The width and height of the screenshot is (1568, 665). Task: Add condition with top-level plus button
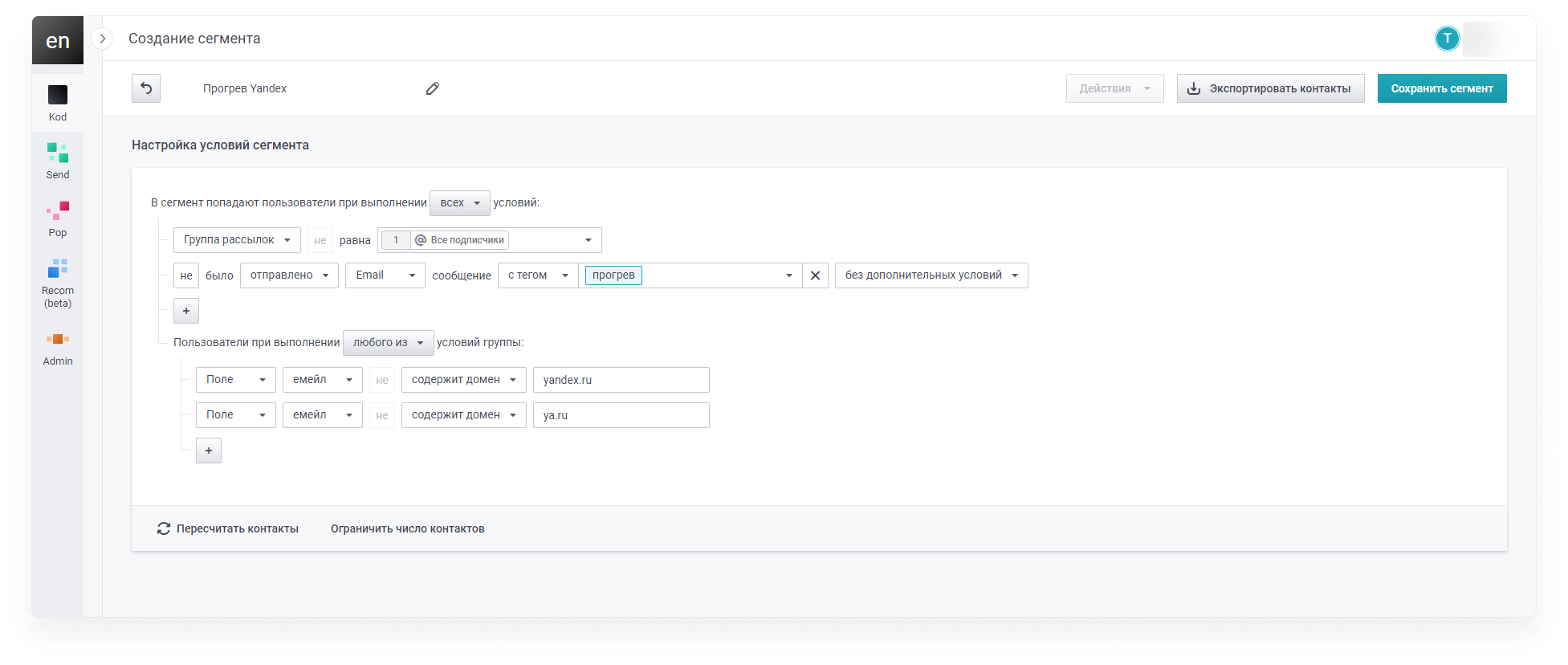point(186,311)
